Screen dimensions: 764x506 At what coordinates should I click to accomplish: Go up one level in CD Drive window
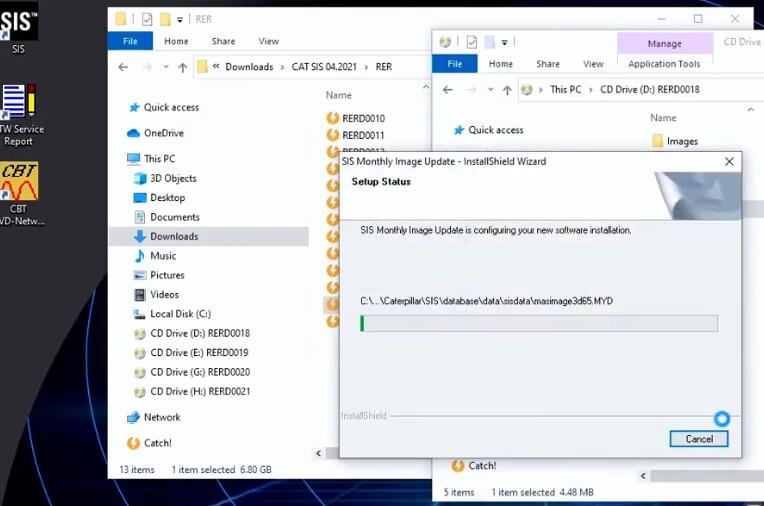point(507,90)
